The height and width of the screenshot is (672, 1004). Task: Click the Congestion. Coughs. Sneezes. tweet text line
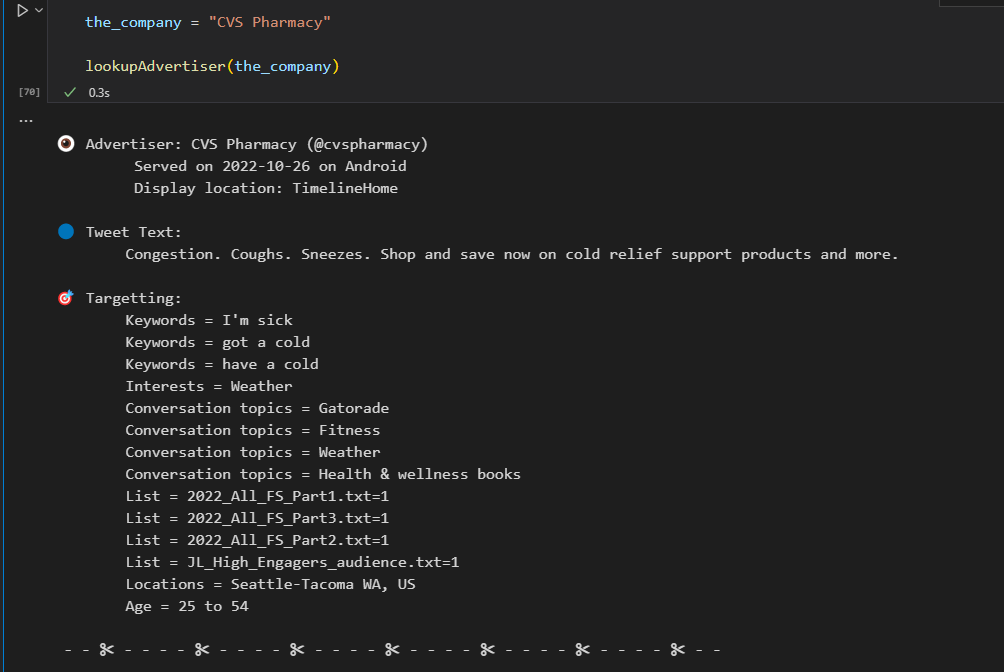click(x=512, y=254)
